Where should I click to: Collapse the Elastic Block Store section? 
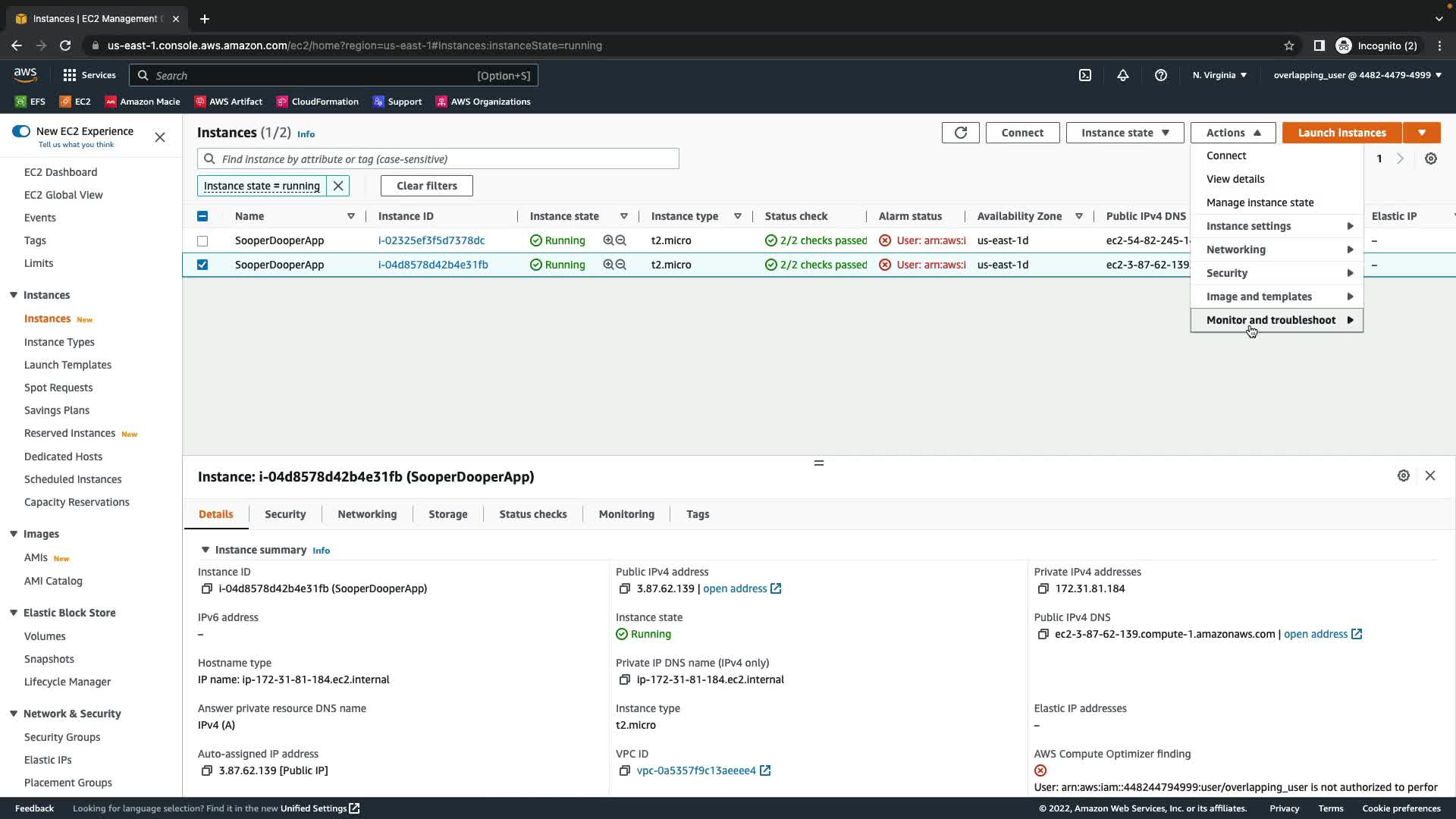tap(14, 613)
